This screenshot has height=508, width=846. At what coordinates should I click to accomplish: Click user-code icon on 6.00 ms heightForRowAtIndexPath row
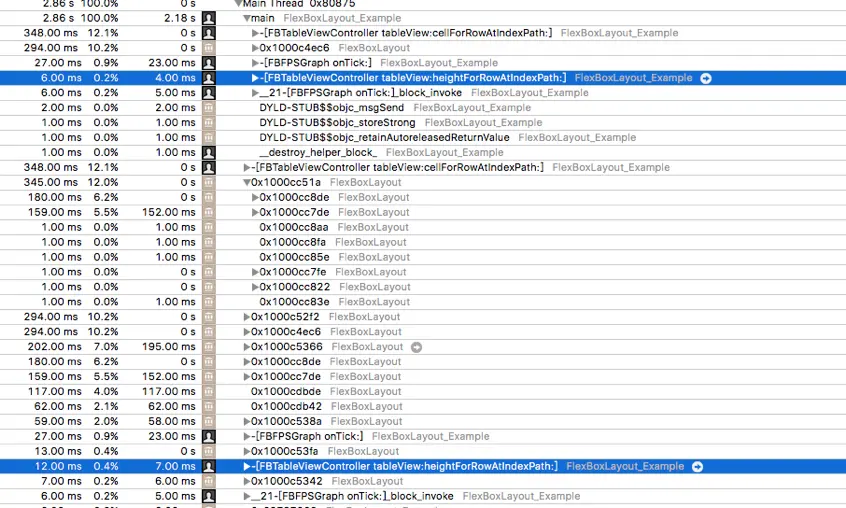[209, 78]
